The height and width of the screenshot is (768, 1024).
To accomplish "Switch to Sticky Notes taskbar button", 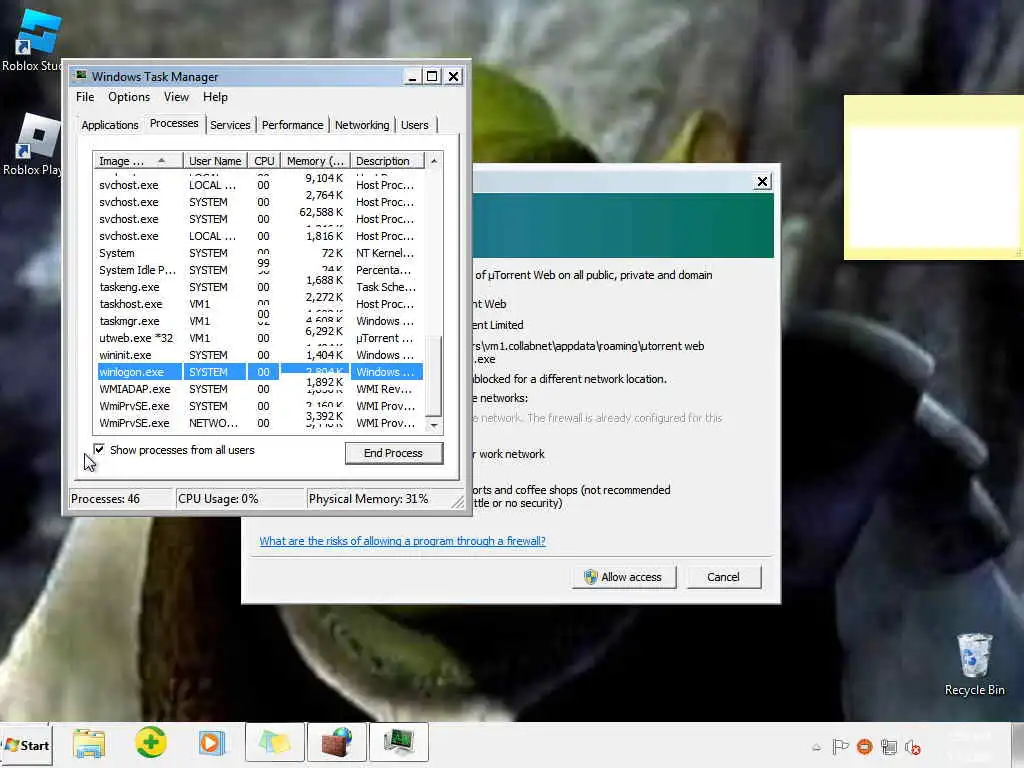I will coord(274,743).
